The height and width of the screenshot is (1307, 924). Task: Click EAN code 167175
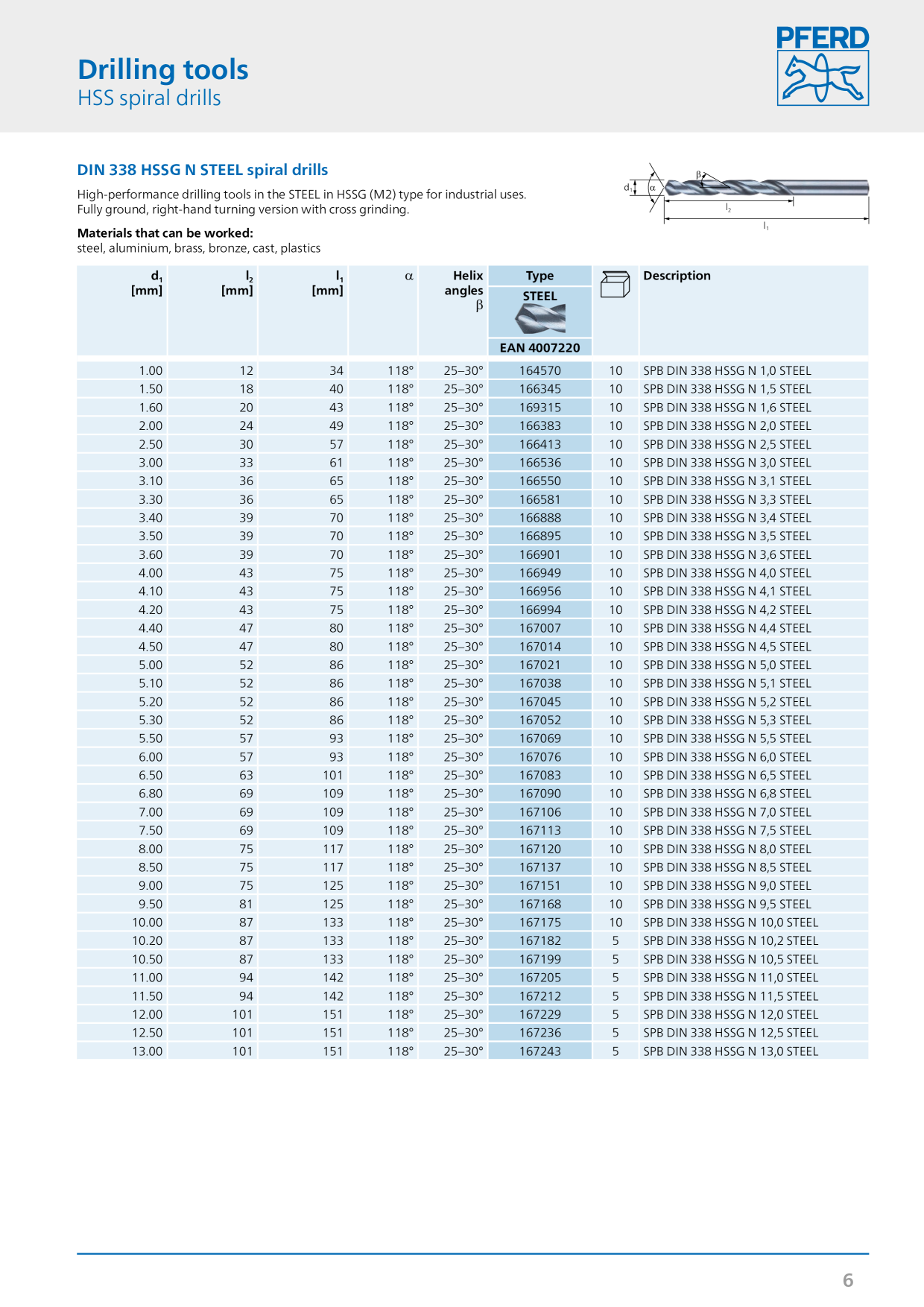pyautogui.click(x=540, y=923)
